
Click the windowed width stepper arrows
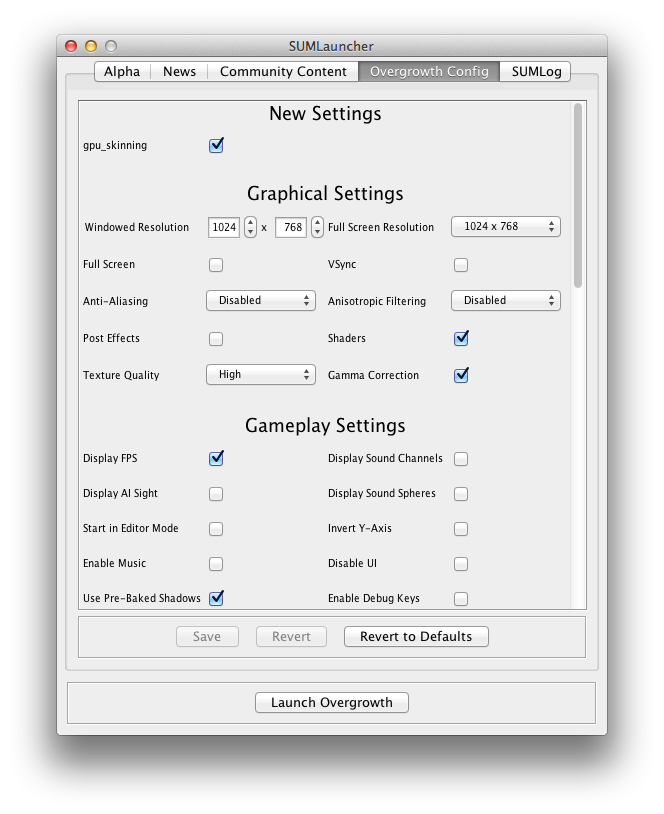point(250,227)
